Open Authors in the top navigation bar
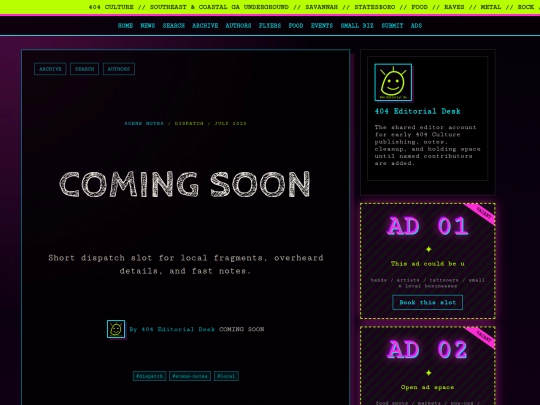 (x=238, y=26)
